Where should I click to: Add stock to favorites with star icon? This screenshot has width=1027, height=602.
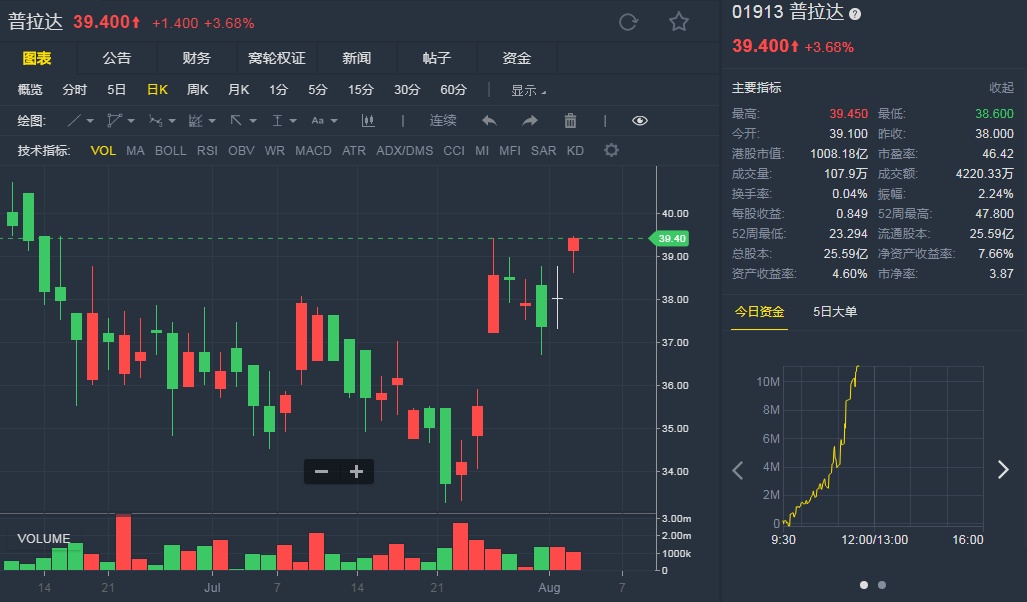tap(679, 22)
